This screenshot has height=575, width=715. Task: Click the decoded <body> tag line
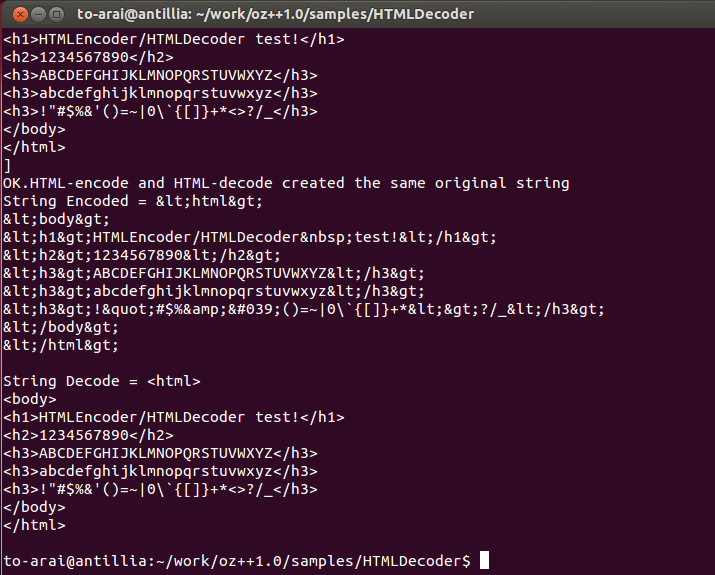[x=30, y=399]
